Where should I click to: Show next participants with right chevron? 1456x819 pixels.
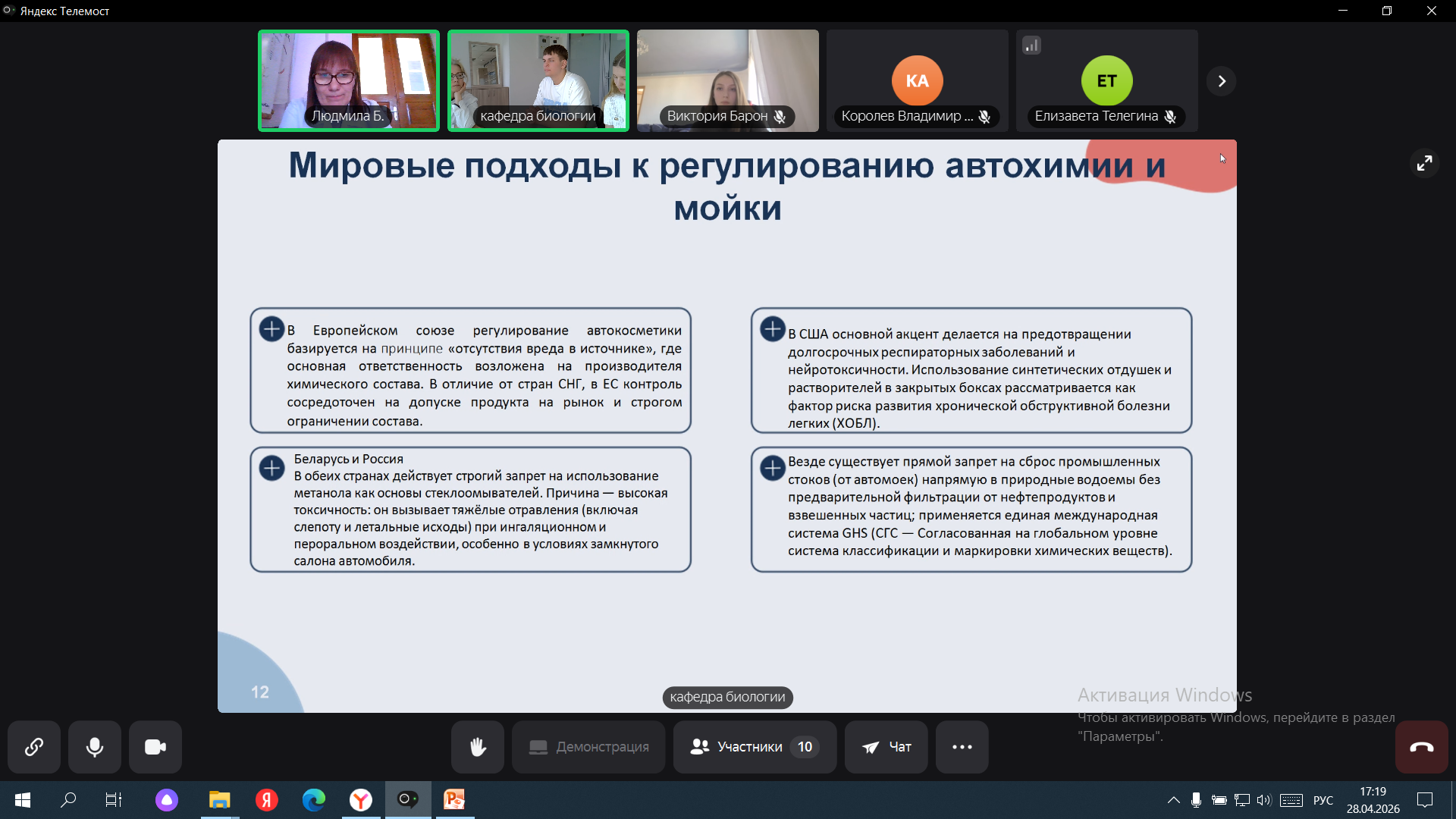tap(1221, 81)
